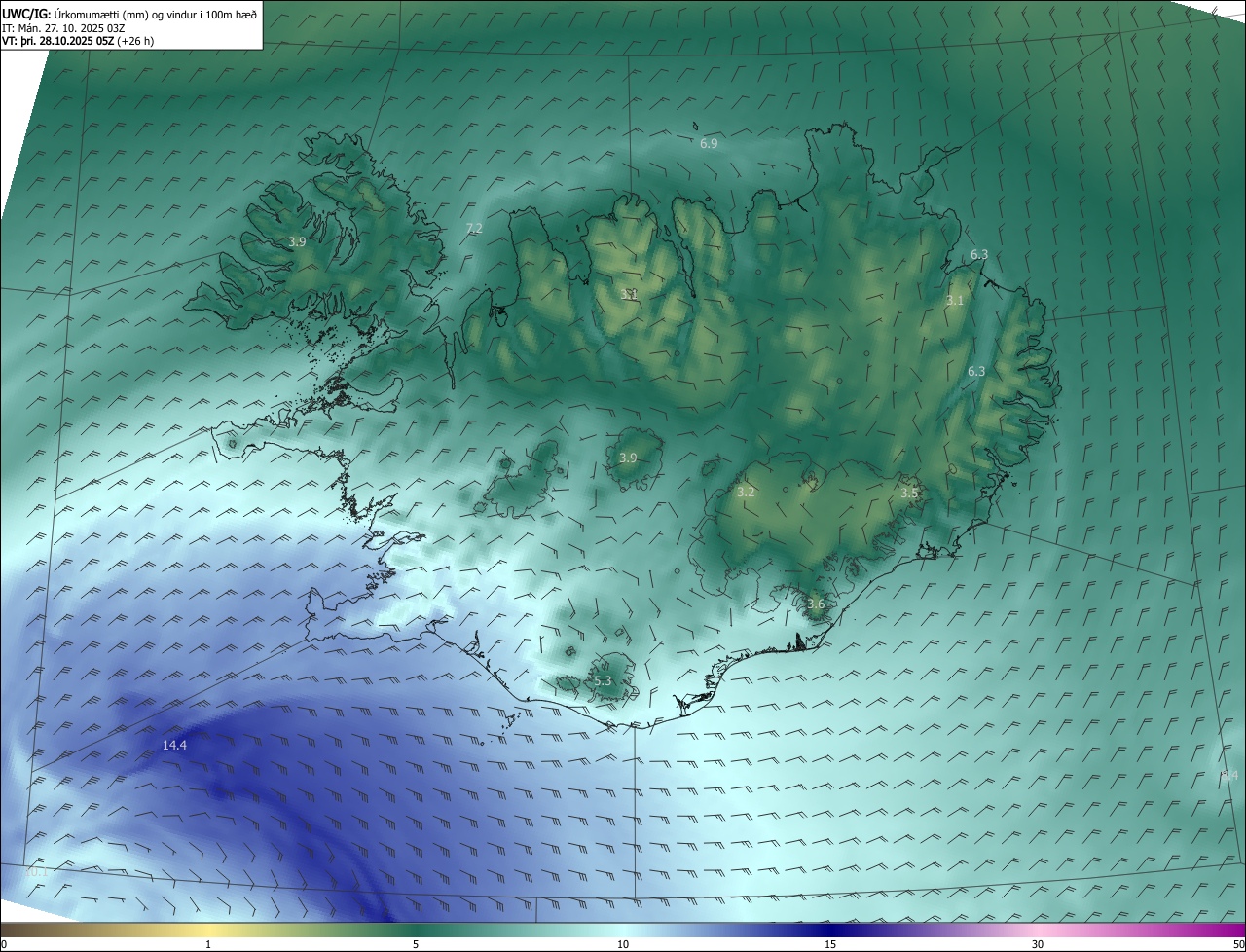This screenshot has width=1246, height=952.
Task: Click the 15 tick label on the colour bar
Action: pos(830,944)
